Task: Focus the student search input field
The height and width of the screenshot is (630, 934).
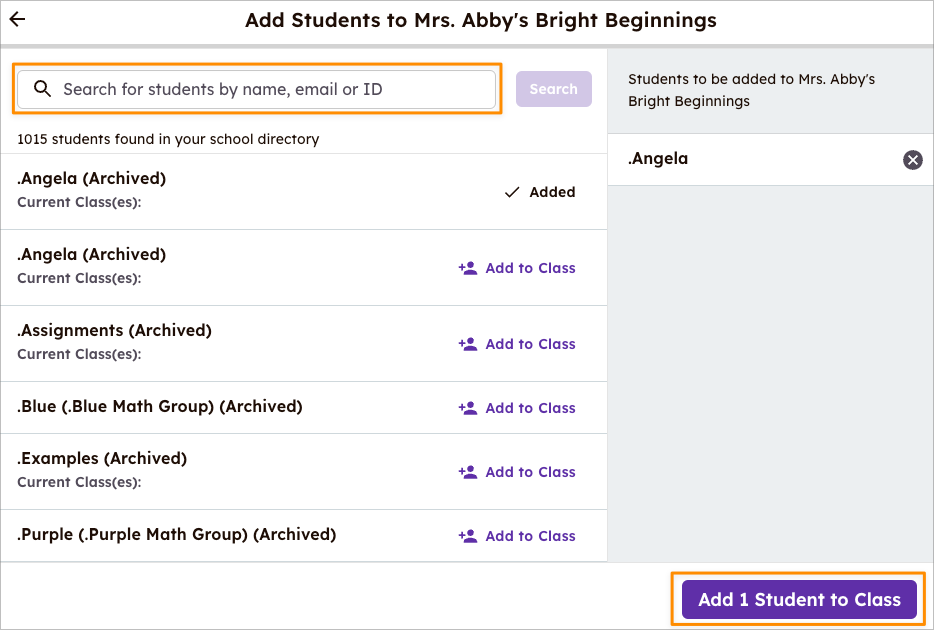Action: [257, 89]
